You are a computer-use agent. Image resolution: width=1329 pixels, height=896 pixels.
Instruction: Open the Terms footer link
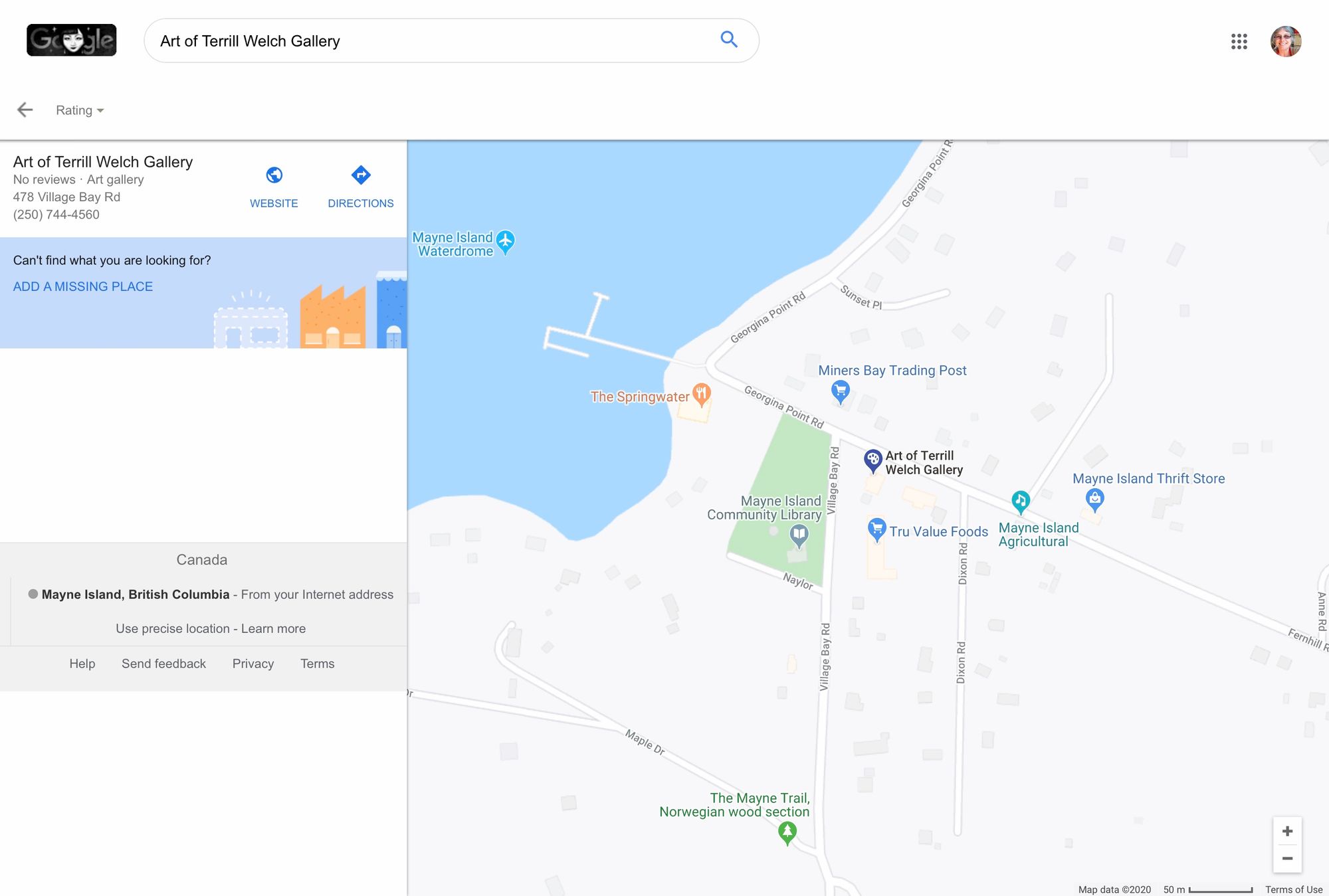tap(317, 664)
